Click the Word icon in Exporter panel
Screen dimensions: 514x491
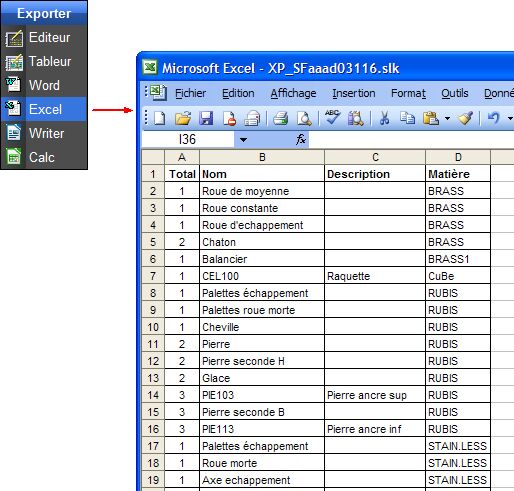click(13, 85)
